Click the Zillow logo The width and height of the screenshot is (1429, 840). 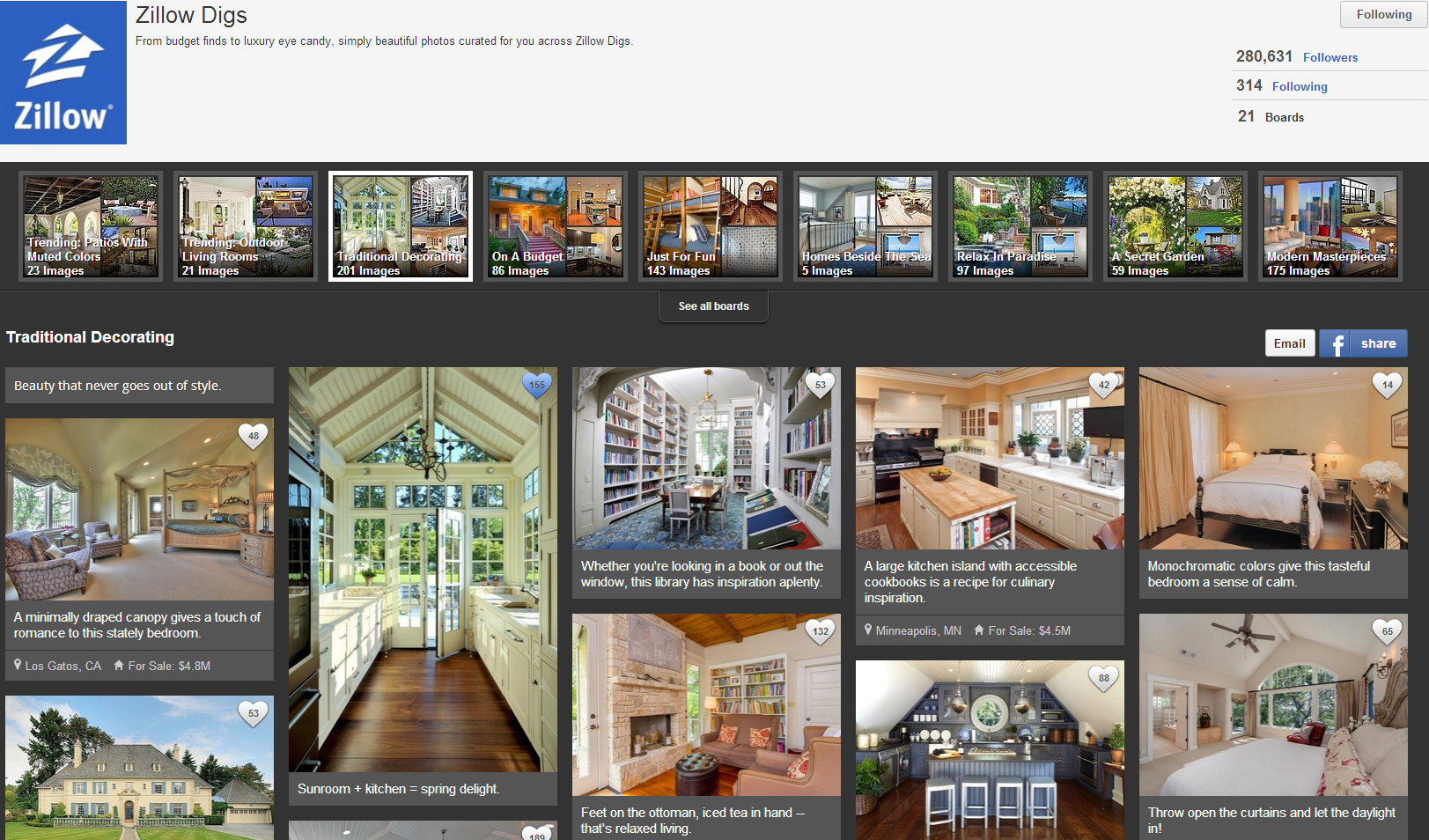[x=63, y=72]
